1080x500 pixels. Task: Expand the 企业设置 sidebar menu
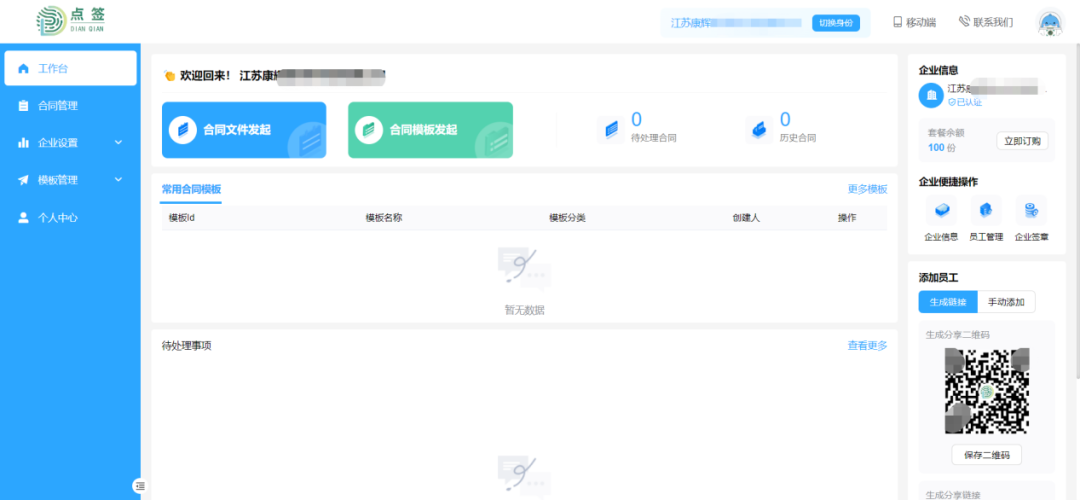(x=70, y=143)
